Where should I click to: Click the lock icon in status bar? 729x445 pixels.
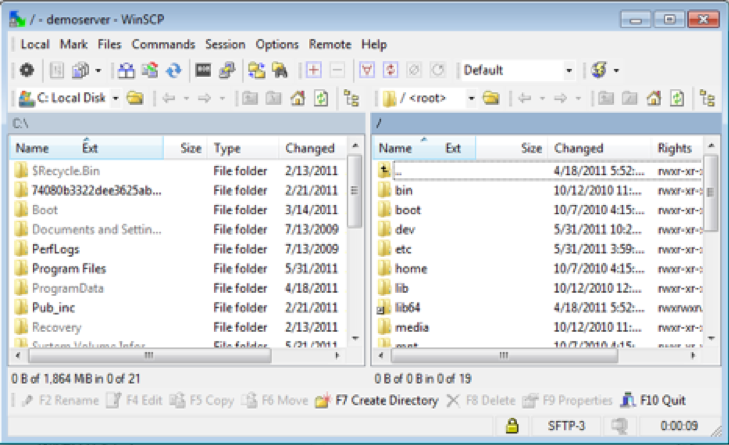coord(512,425)
